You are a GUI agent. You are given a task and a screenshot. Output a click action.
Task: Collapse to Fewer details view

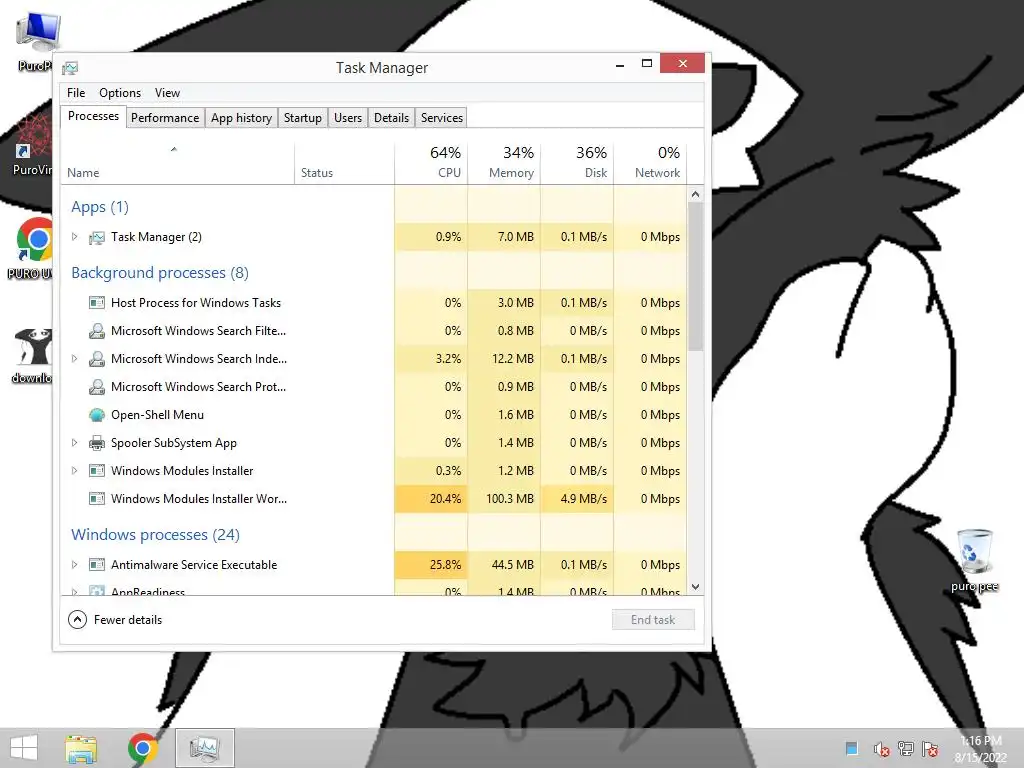tap(115, 620)
